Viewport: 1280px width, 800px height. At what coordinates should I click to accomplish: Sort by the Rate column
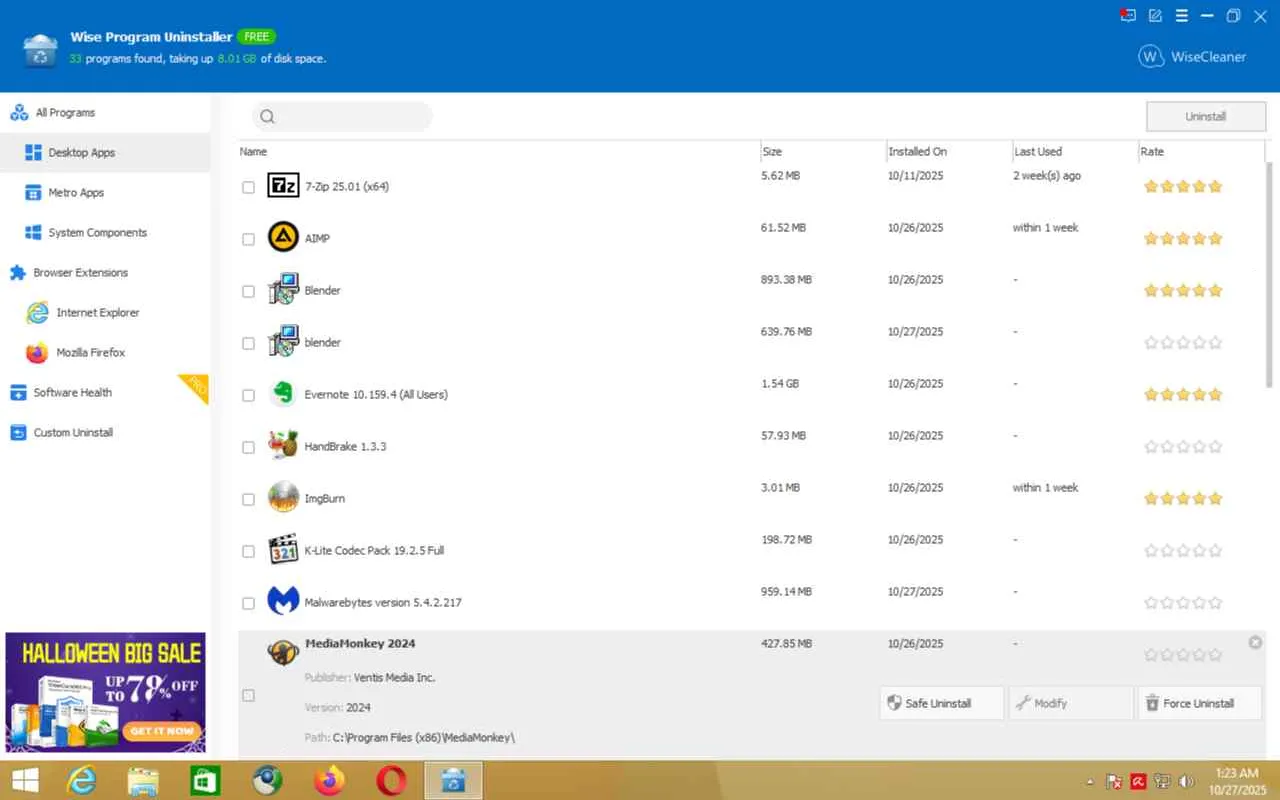[x=1201, y=152]
